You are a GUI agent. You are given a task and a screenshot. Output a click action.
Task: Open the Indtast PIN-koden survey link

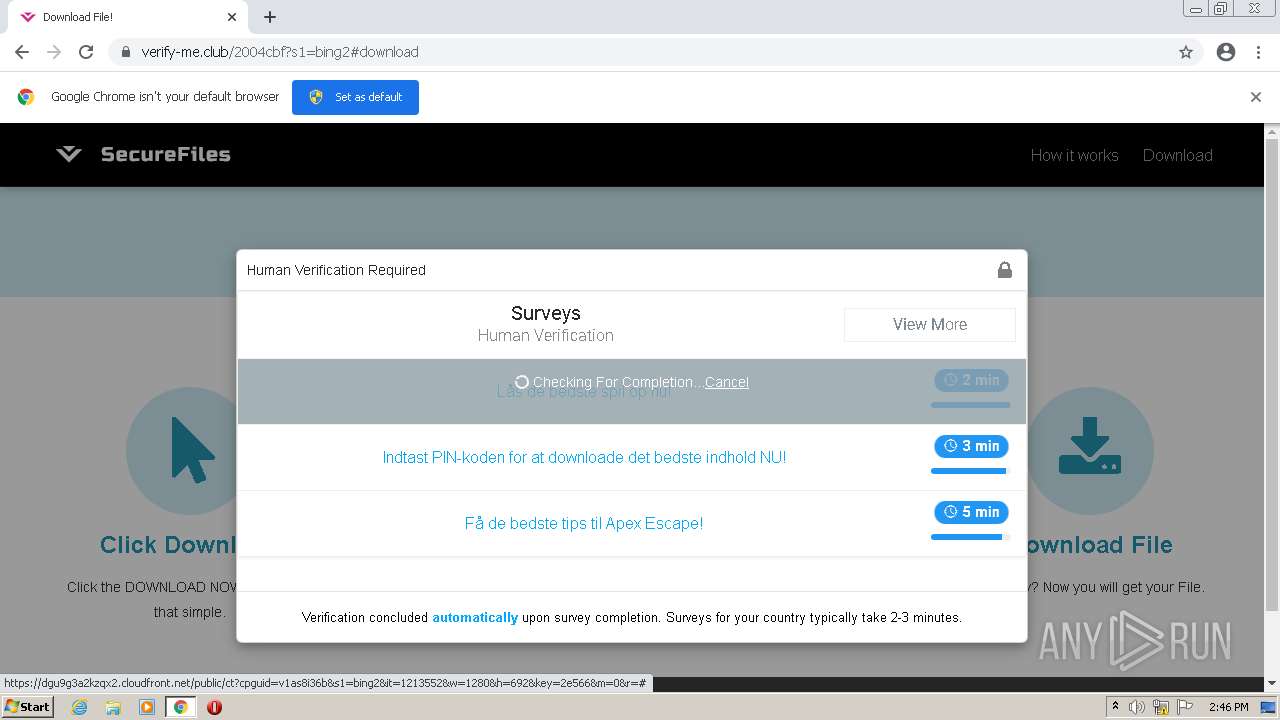coord(584,457)
